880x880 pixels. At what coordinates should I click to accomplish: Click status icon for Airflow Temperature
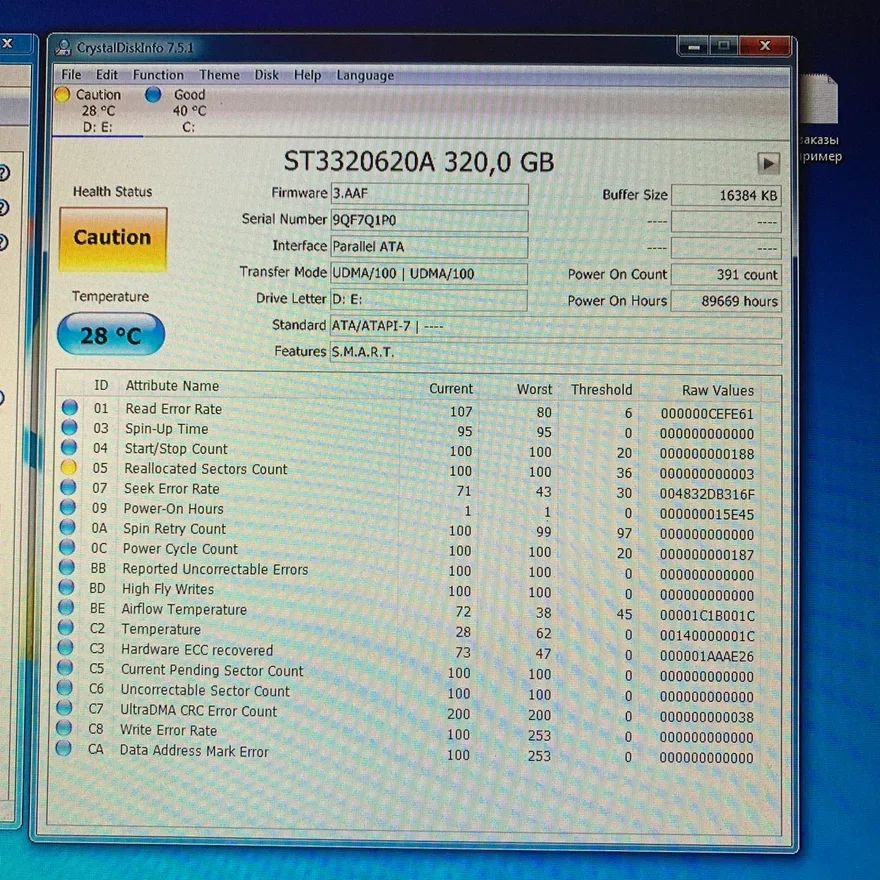(x=66, y=608)
